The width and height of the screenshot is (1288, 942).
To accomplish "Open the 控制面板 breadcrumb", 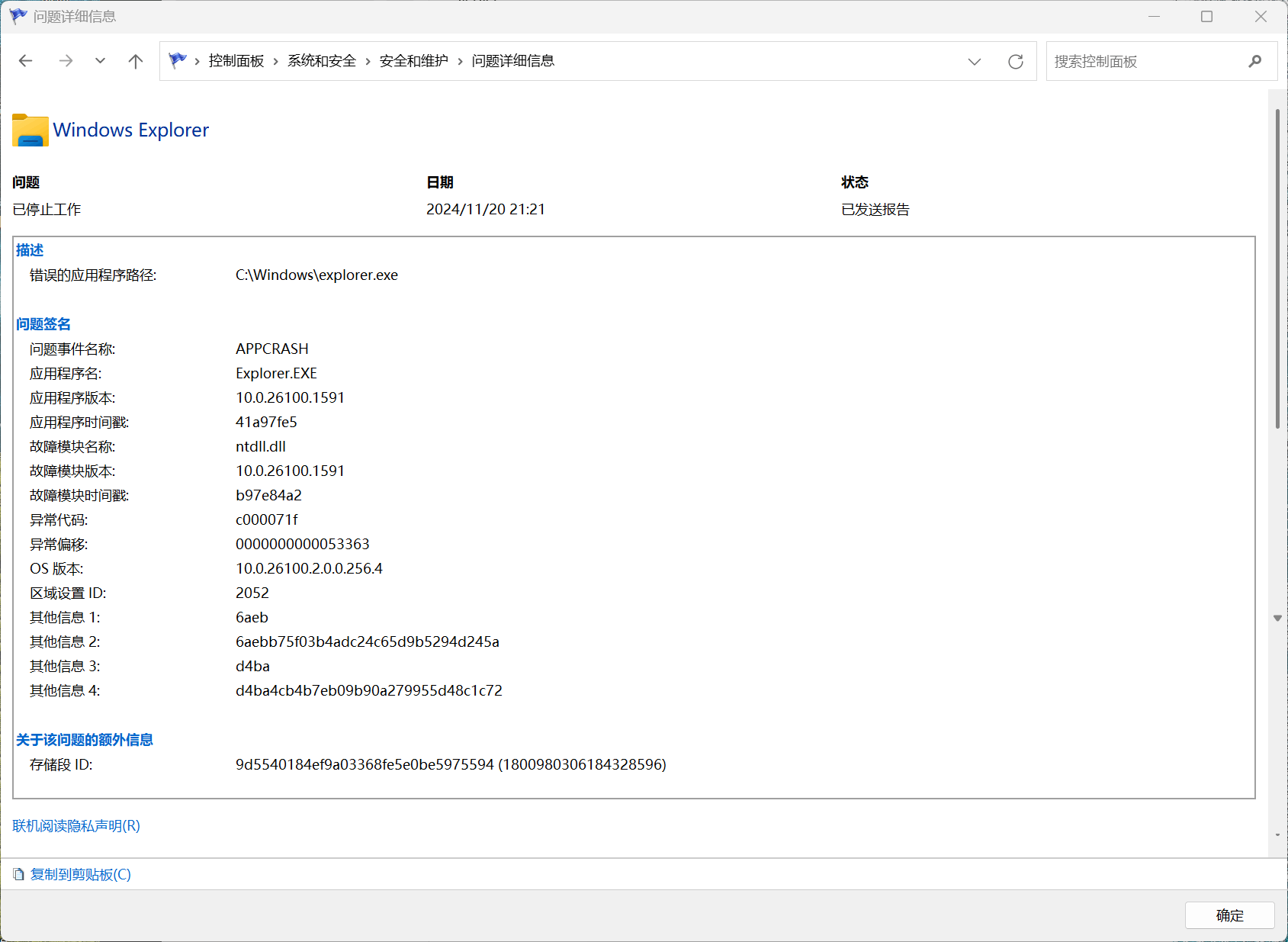I will 236,61.
